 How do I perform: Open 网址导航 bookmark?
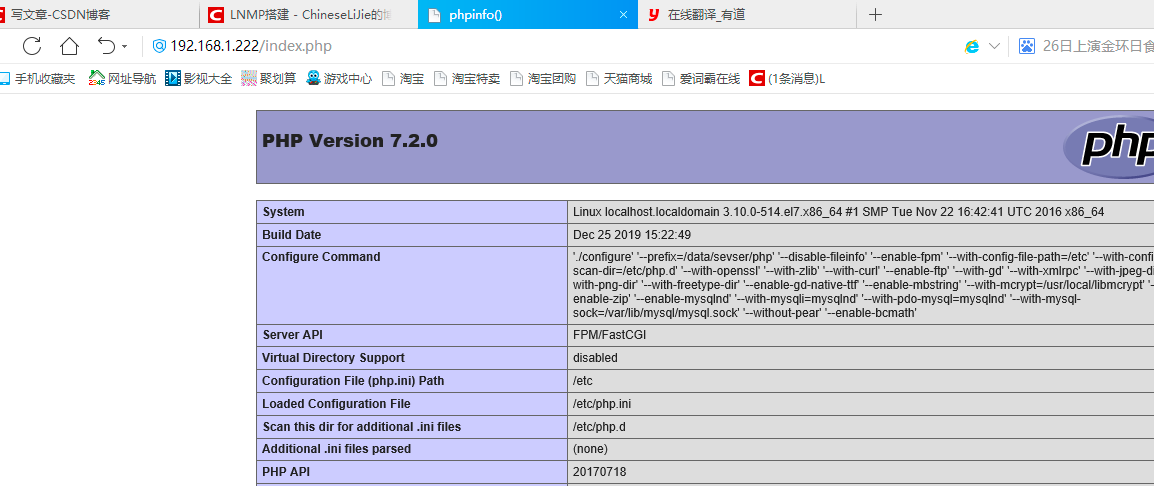122,79
